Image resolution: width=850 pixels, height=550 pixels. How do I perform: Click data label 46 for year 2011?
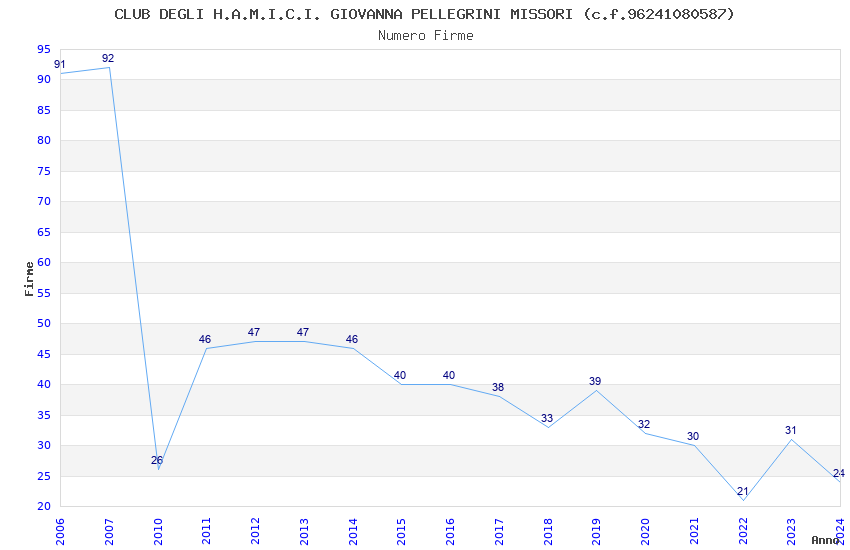[x=205, y=339]
